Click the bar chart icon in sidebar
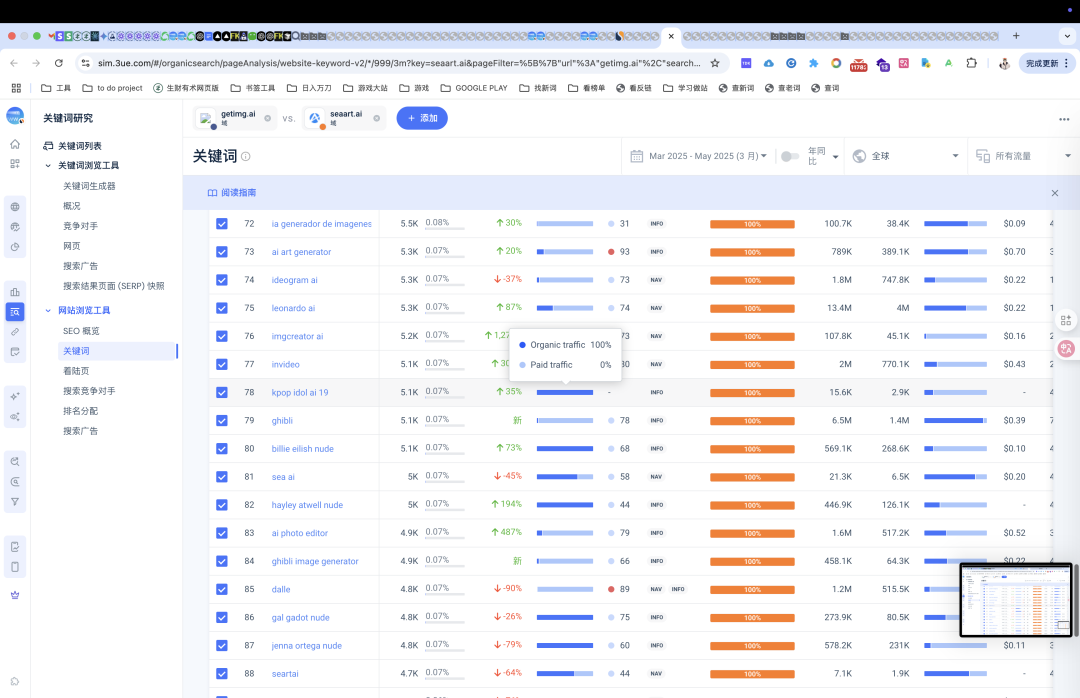 (15, 291)
